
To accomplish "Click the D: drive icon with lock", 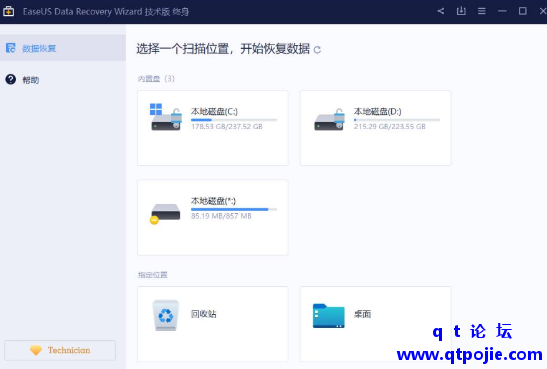I will [x=329, y=119].
